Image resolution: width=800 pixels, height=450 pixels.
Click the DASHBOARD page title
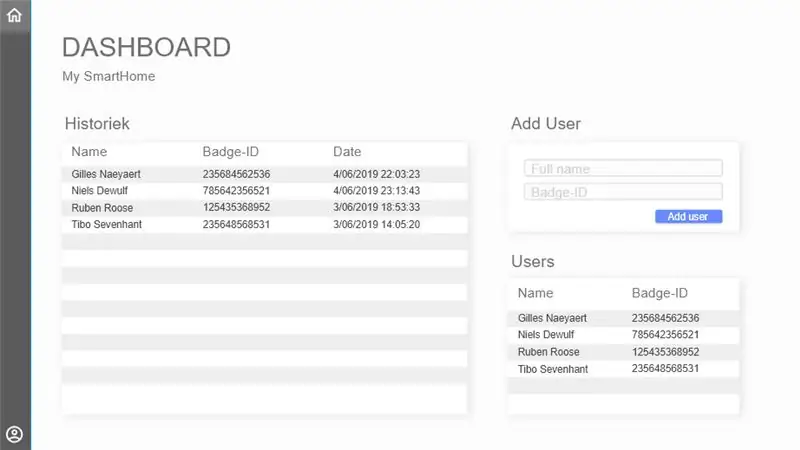pyautogui.click(x=146, y=47)
